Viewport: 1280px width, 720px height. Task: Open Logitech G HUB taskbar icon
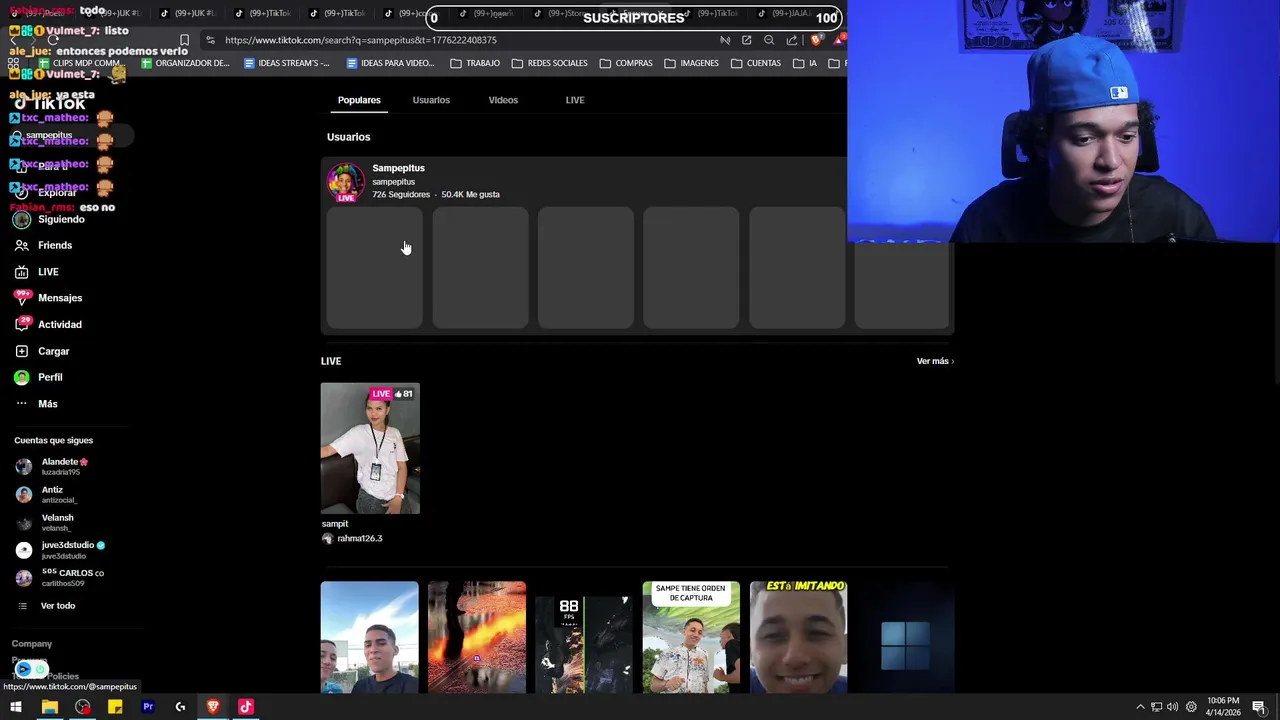180,707
